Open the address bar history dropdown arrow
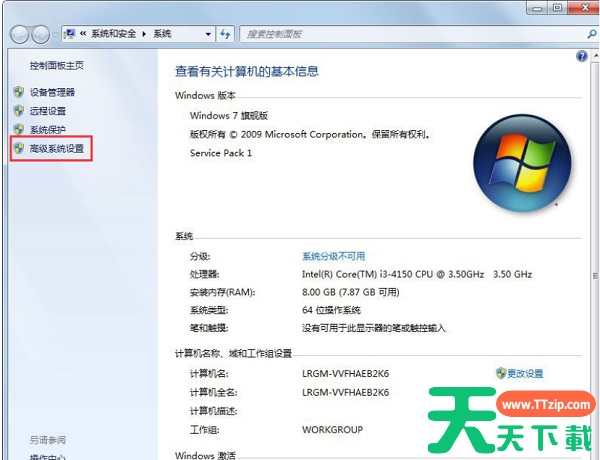 pos(208,33)
